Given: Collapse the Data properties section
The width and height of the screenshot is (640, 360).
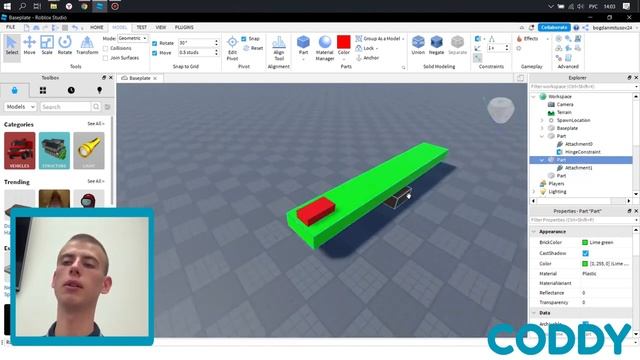Looking at the screenshot, I should (x=534, y=313).
